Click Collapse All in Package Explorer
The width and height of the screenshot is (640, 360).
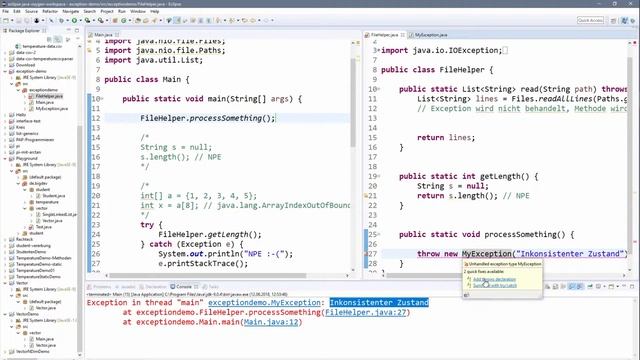[49, 39]
